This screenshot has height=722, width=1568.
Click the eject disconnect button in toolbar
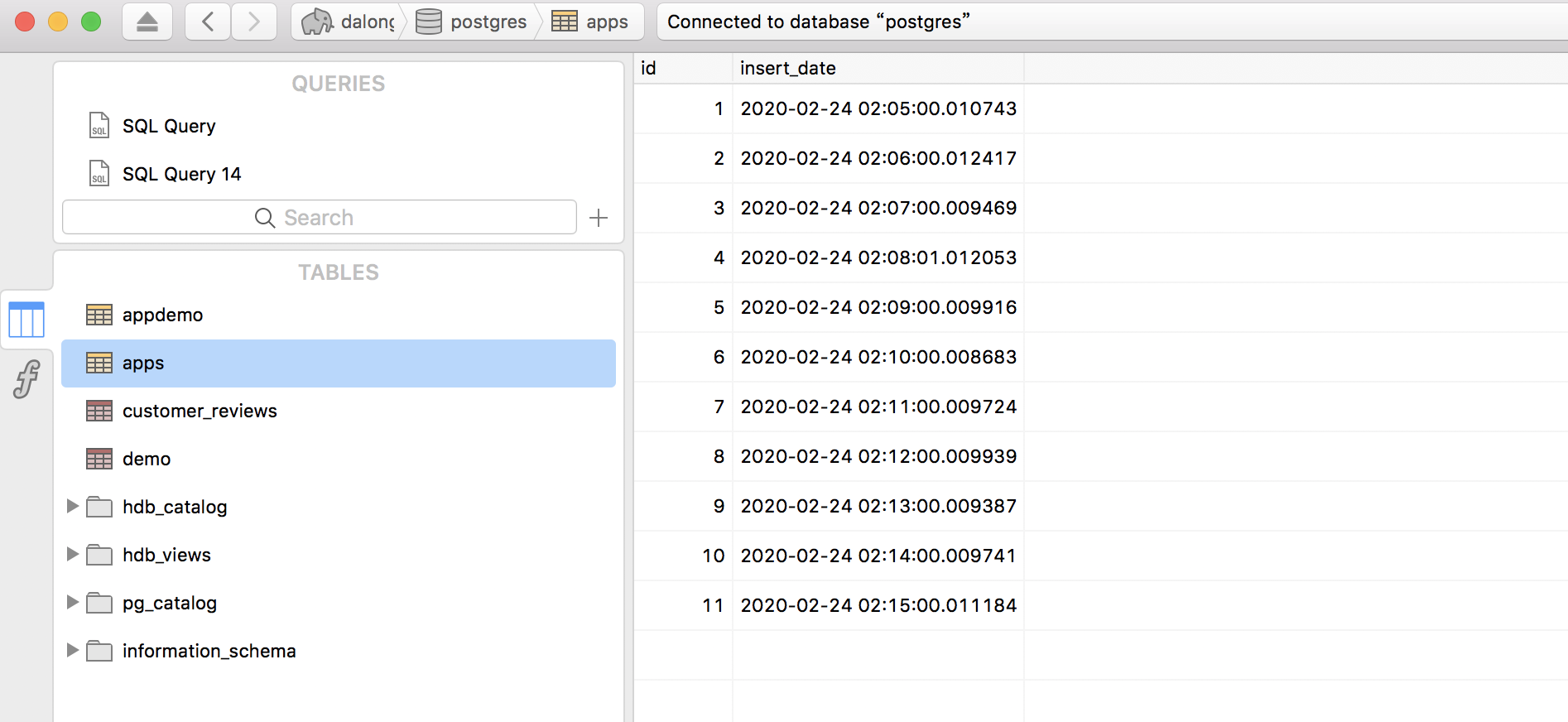[x=147, y=22]
